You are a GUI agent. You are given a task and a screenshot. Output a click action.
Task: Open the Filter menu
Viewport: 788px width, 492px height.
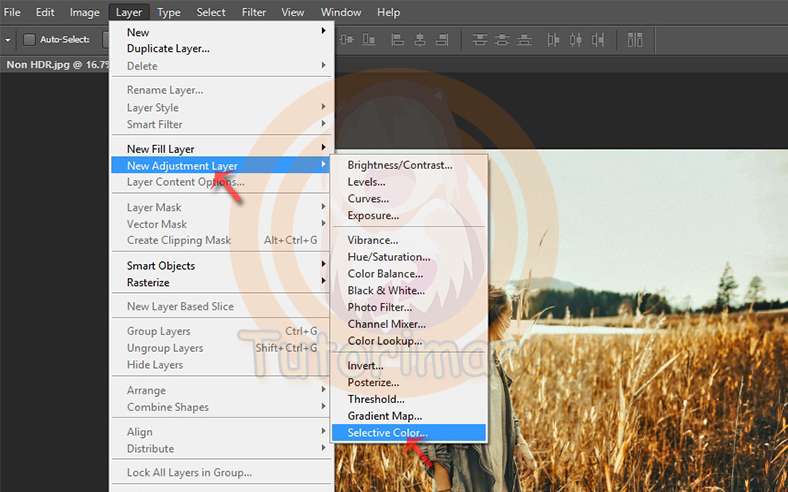[254, 12]
